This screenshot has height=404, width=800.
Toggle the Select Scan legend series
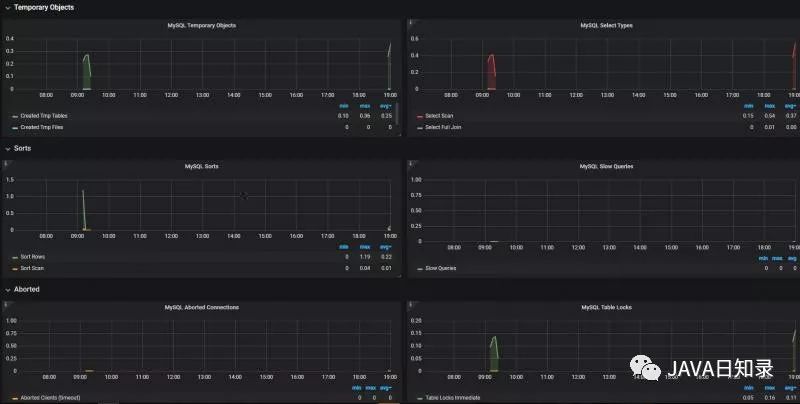439,116
